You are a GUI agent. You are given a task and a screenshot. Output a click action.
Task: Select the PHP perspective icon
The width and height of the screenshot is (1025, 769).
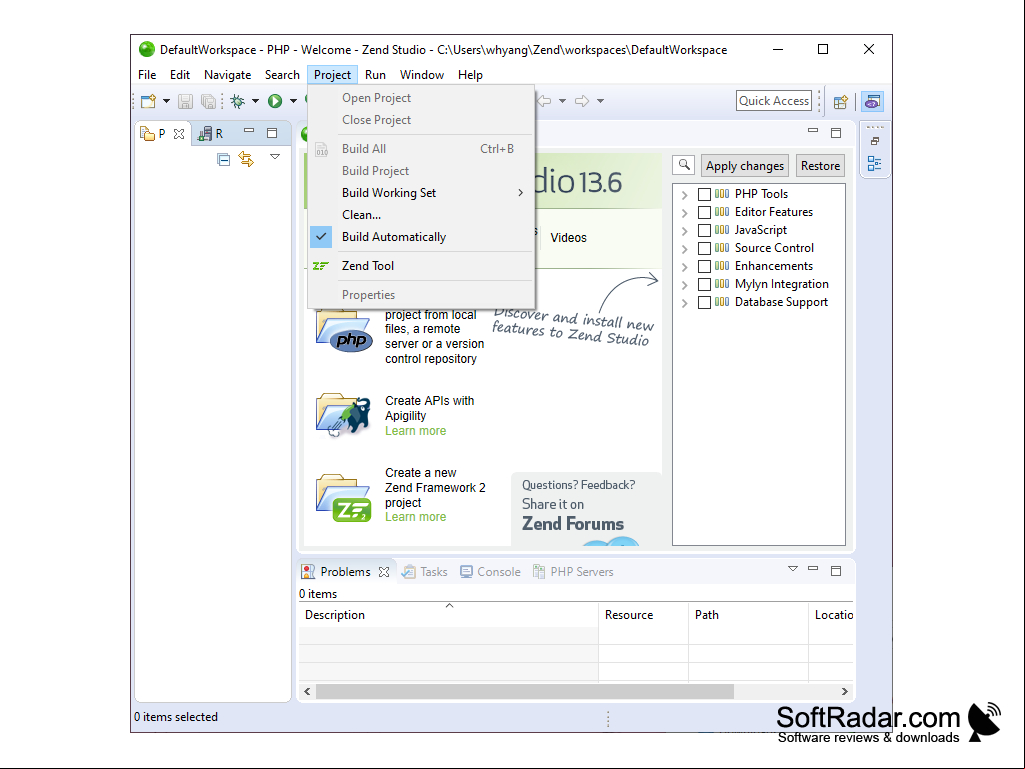click(873, 101)
